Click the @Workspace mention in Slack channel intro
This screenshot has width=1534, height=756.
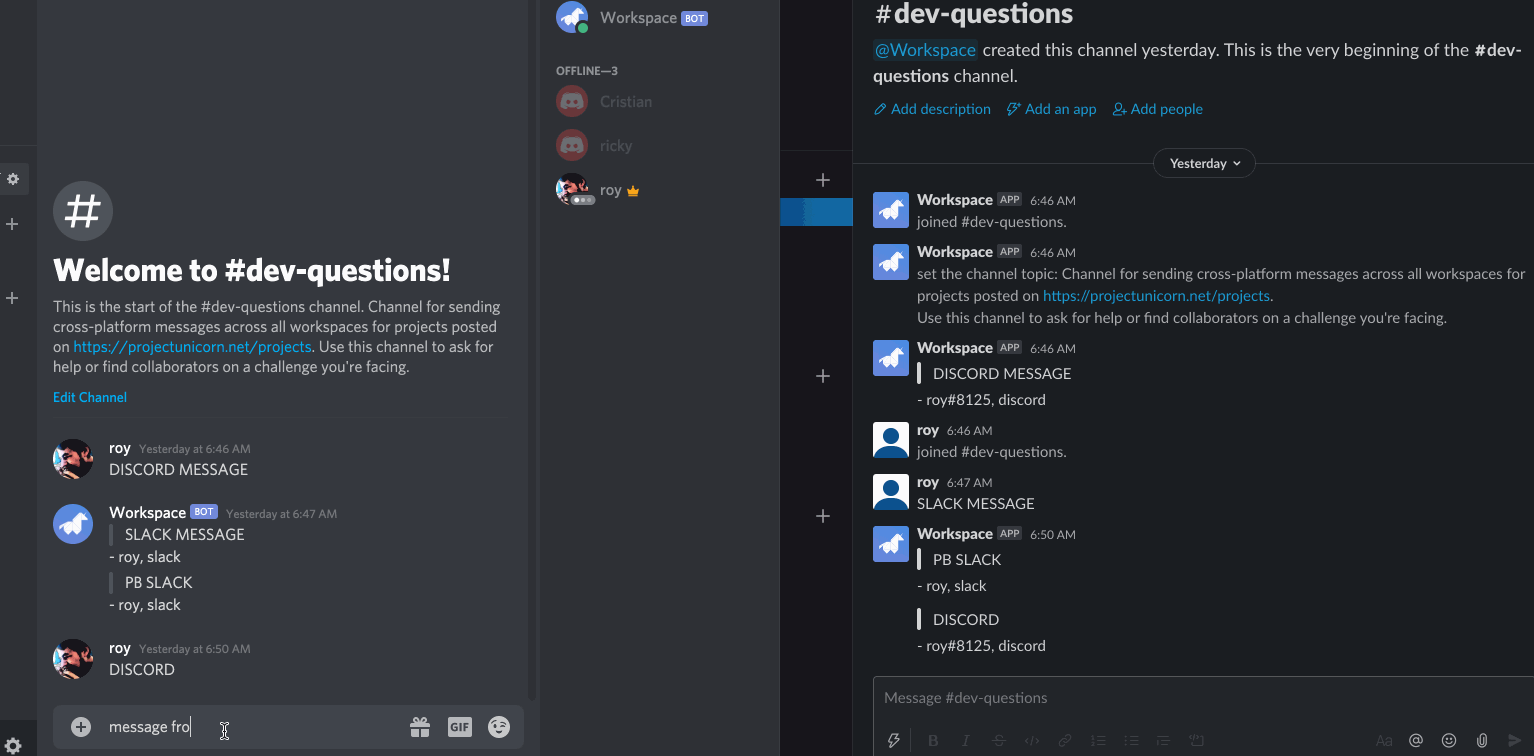click(925, 50)
